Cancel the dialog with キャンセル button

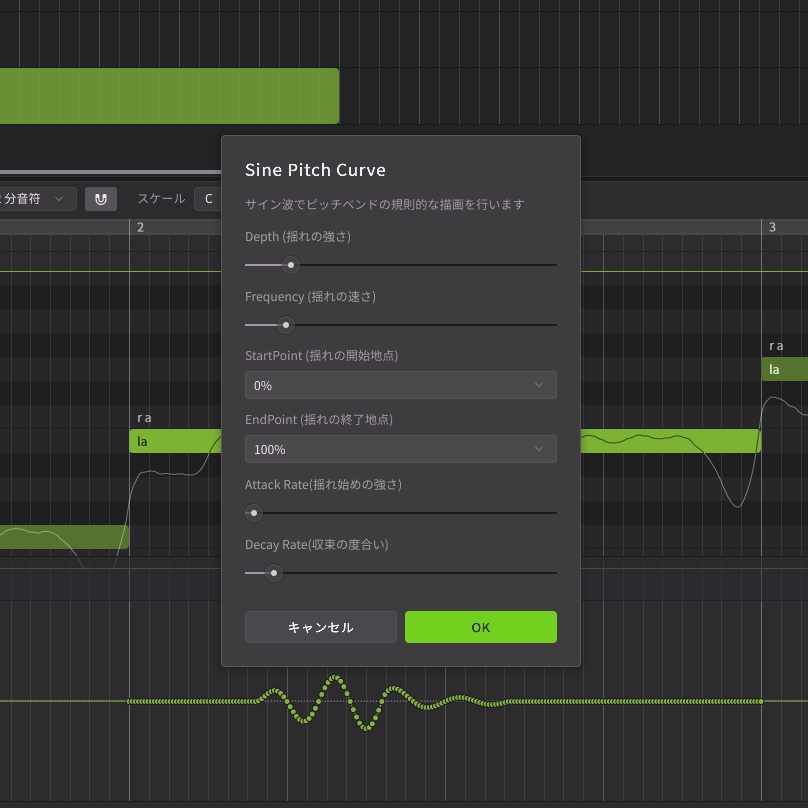321,627
